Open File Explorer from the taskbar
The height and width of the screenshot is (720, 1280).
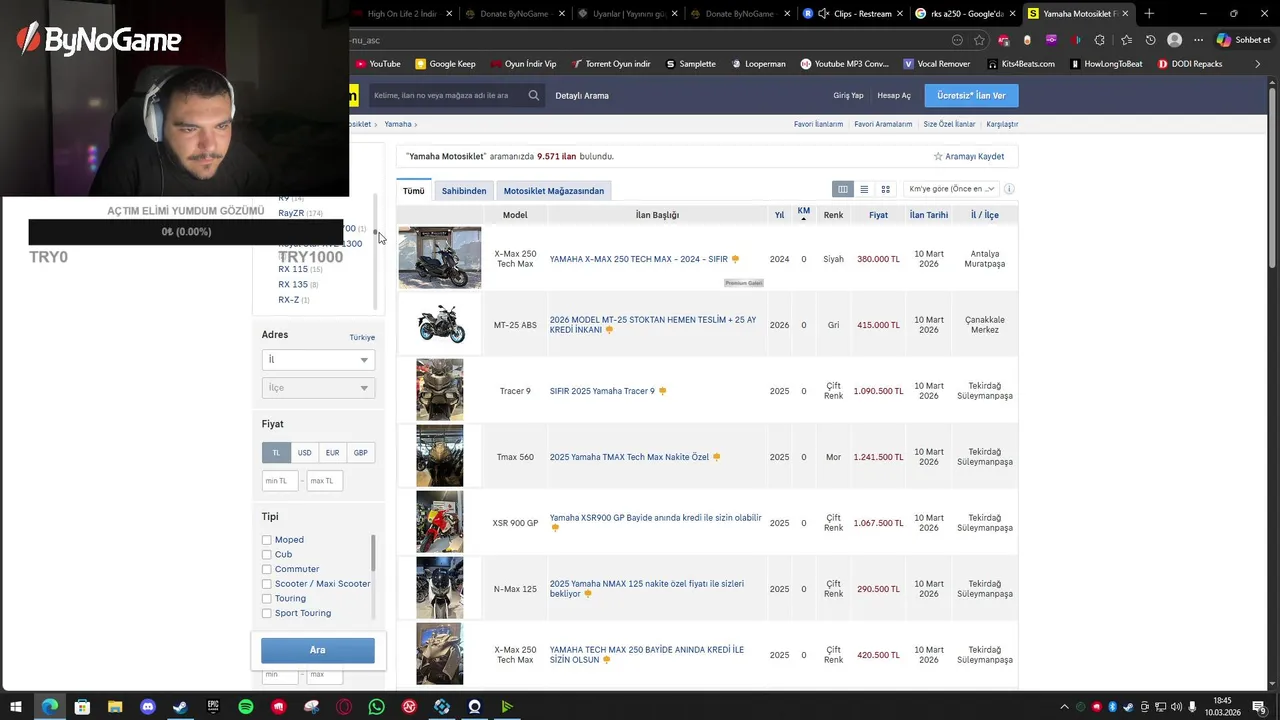(x=115, y=707)
